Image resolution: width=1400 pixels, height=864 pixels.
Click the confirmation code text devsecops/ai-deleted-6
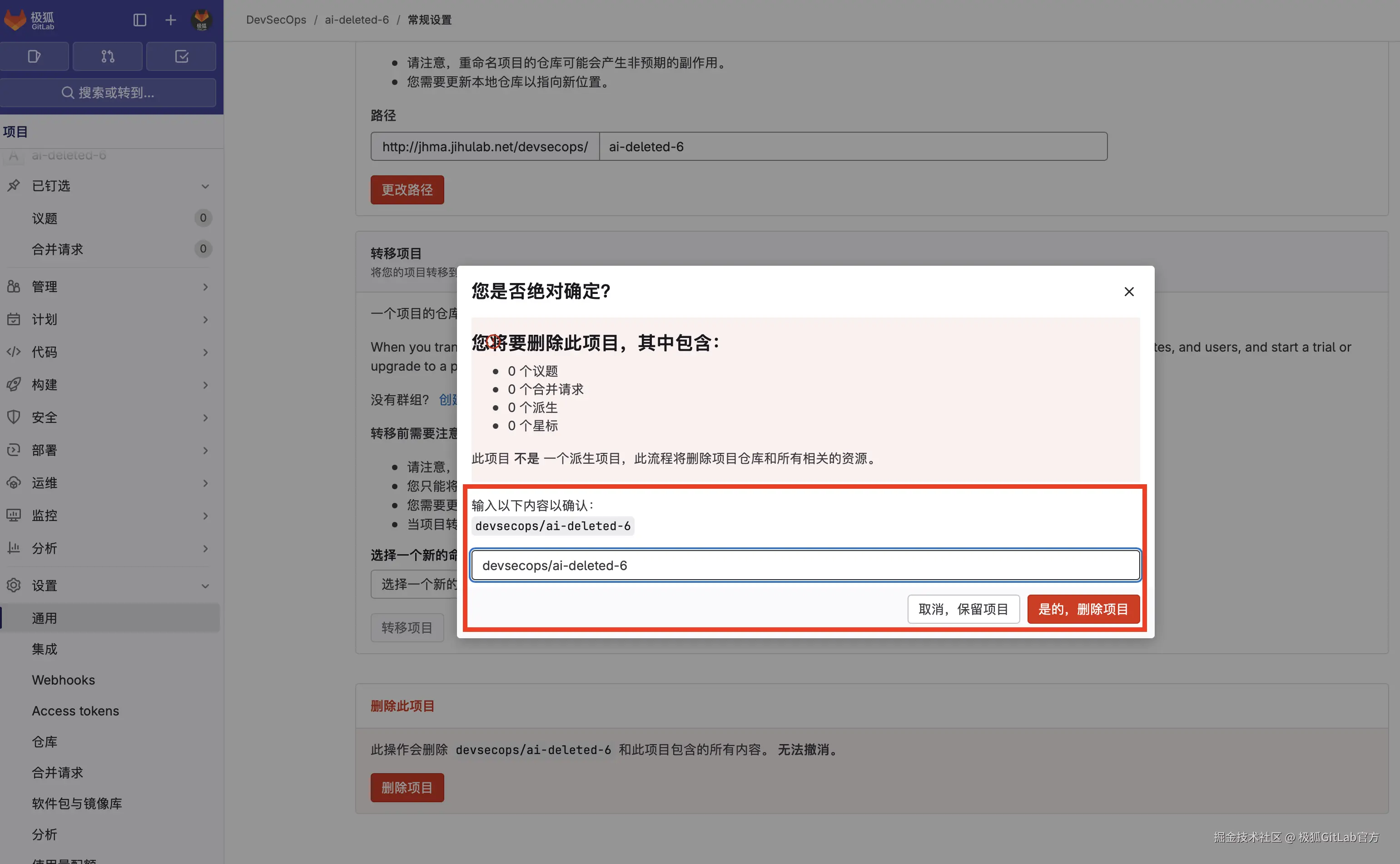coord(552,525)
